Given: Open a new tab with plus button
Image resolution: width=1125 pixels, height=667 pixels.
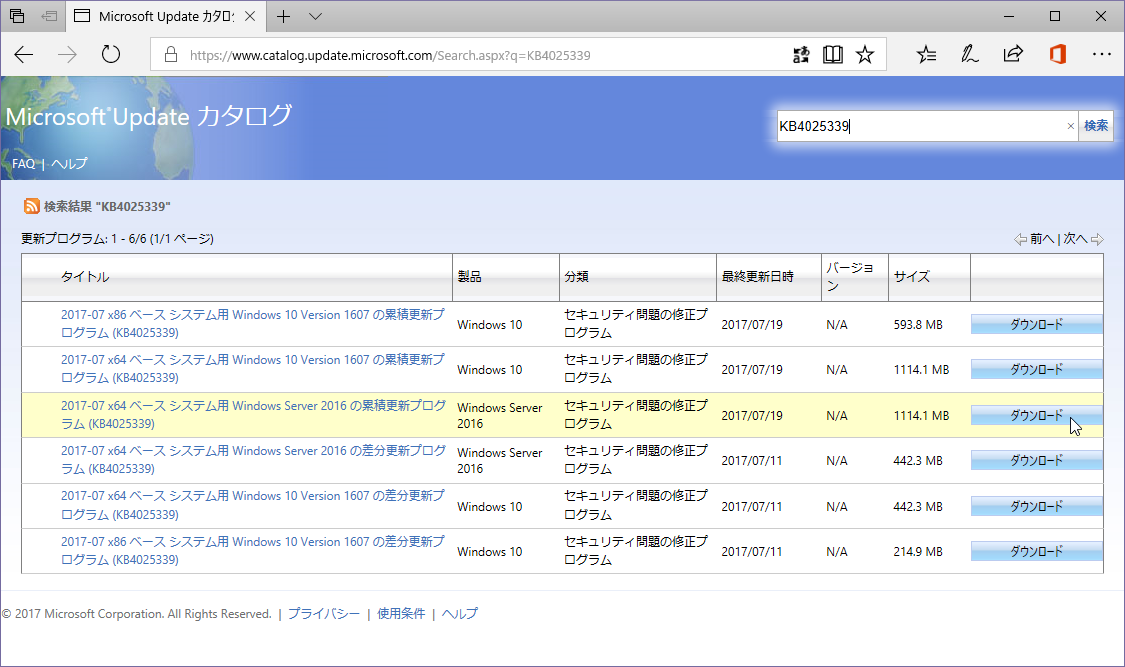Looking at the screenshot, I should [283, 16].
